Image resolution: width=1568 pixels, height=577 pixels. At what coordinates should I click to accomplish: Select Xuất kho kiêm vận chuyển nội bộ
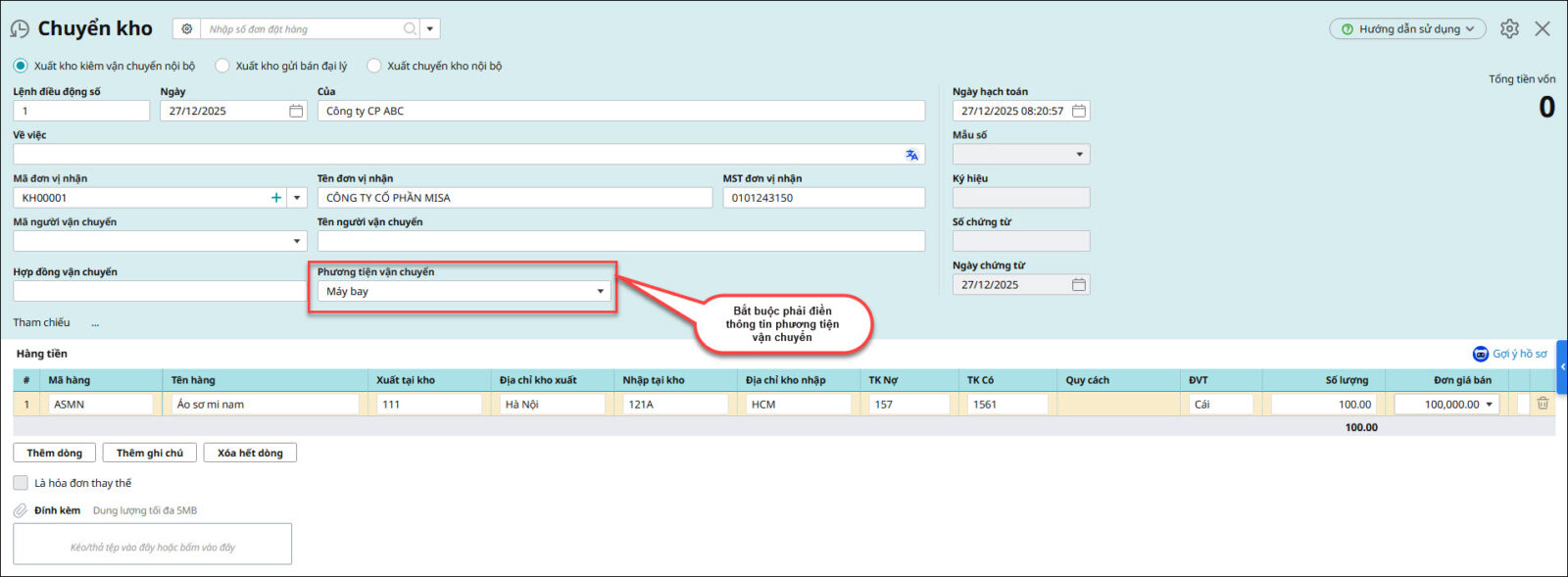click(x=21, y=66)
